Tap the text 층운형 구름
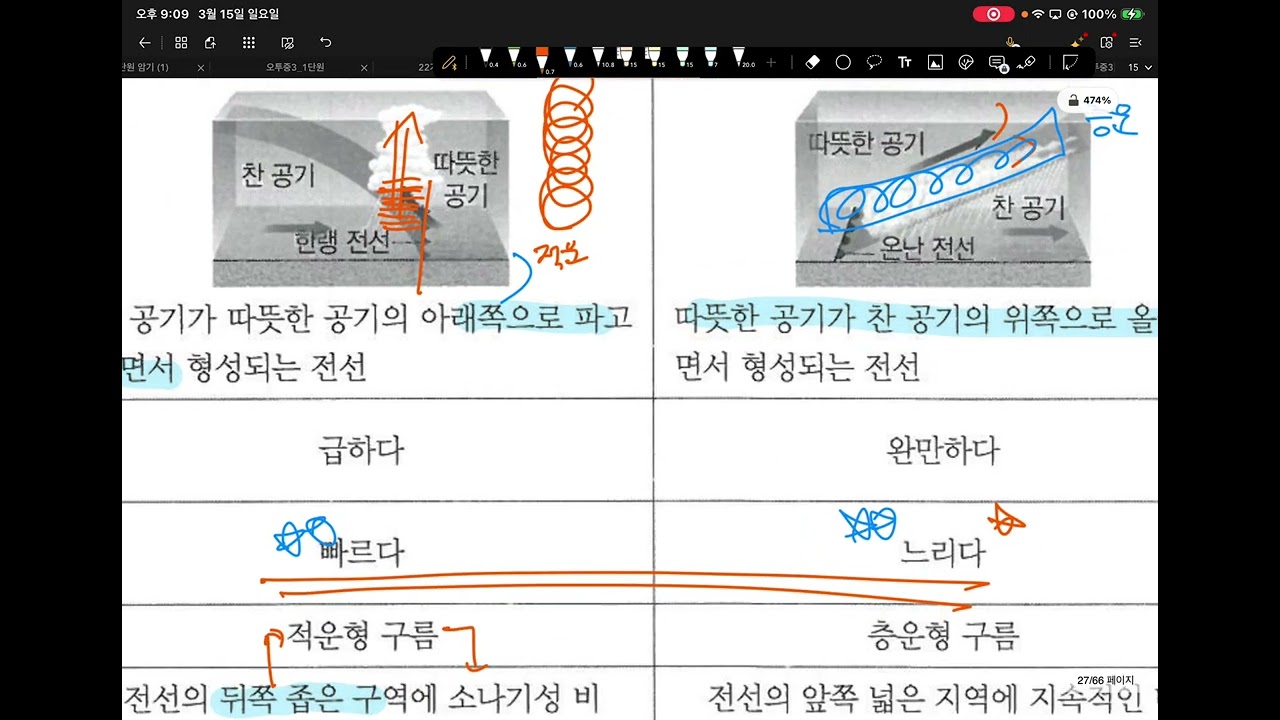Image resolution: width=1280 pixels, height=720 pixels. pyautogui.click(x=942, y=635)
